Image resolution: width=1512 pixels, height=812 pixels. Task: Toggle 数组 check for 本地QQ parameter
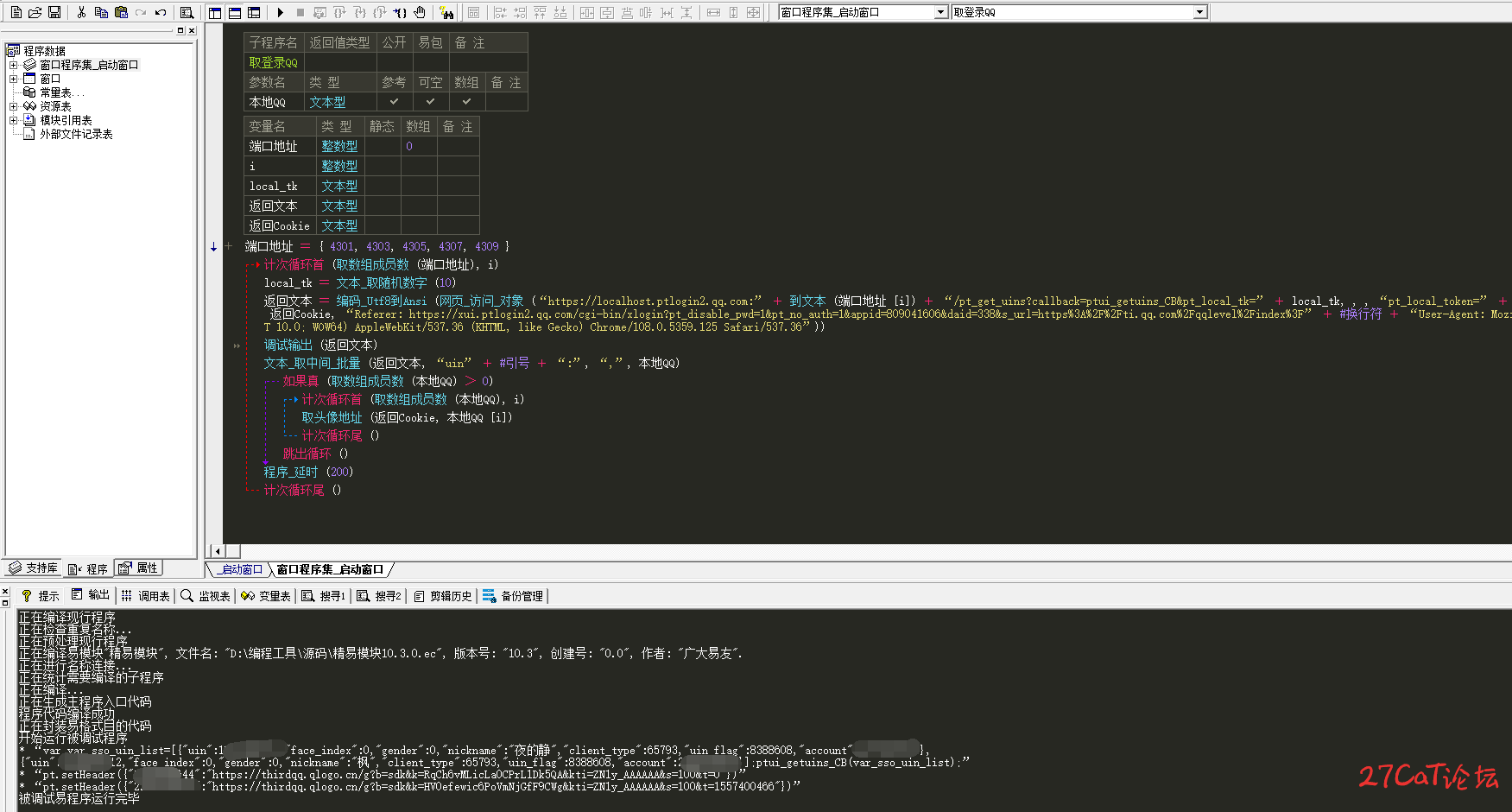(466, 102)
